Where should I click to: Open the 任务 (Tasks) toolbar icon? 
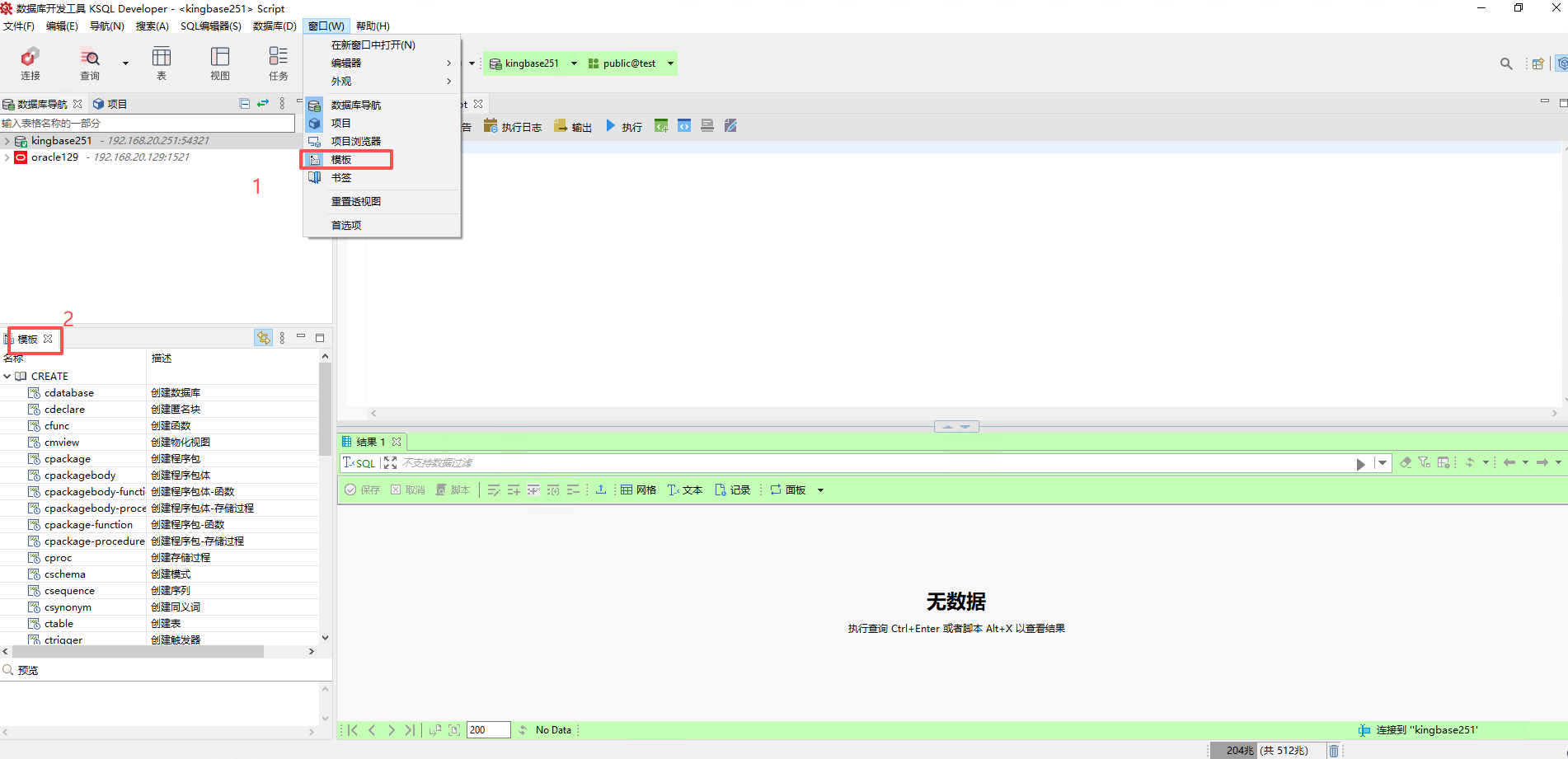point(279,63)
